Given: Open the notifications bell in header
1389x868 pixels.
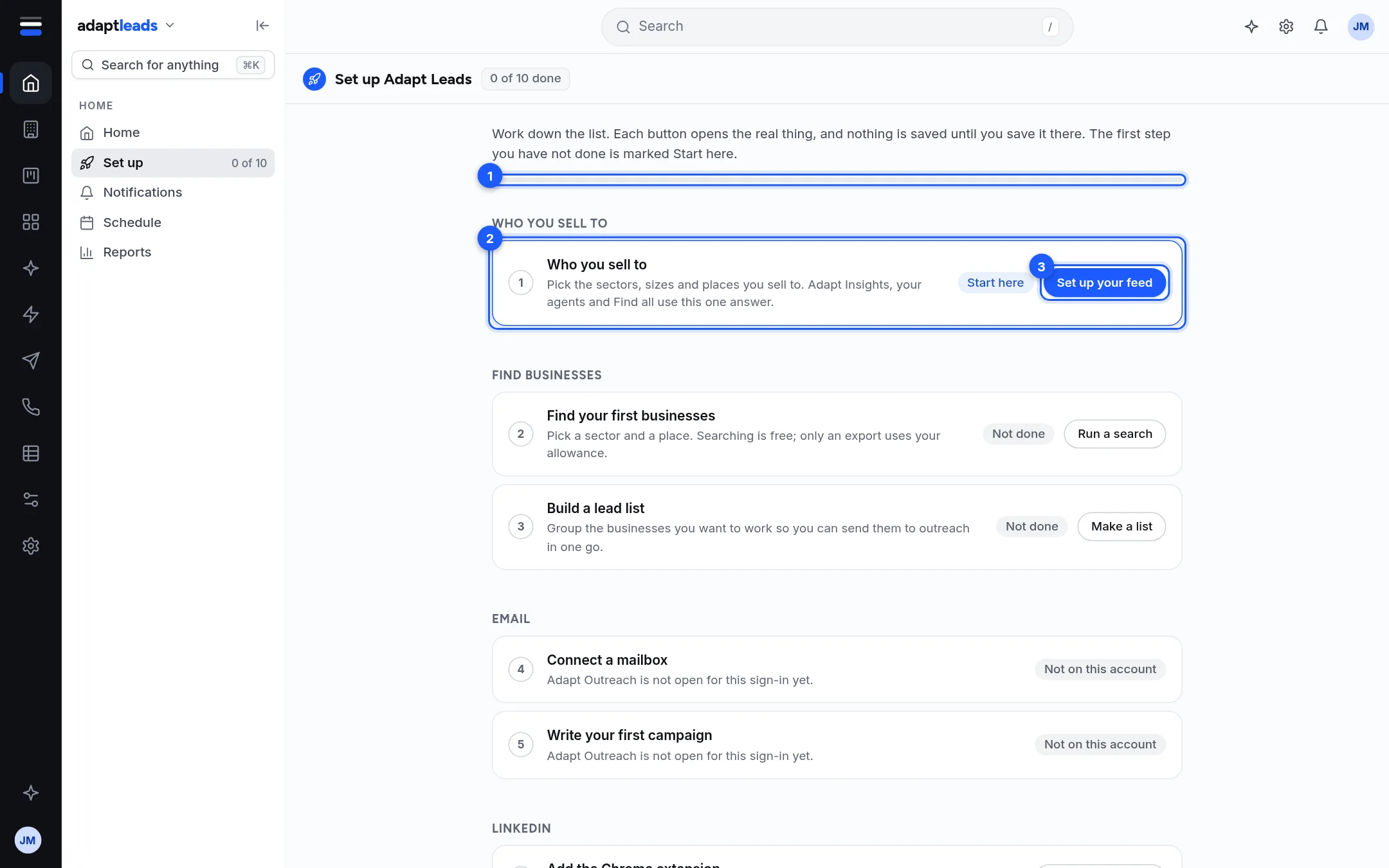Looking at the screenshot, I should click(1321, 26).
